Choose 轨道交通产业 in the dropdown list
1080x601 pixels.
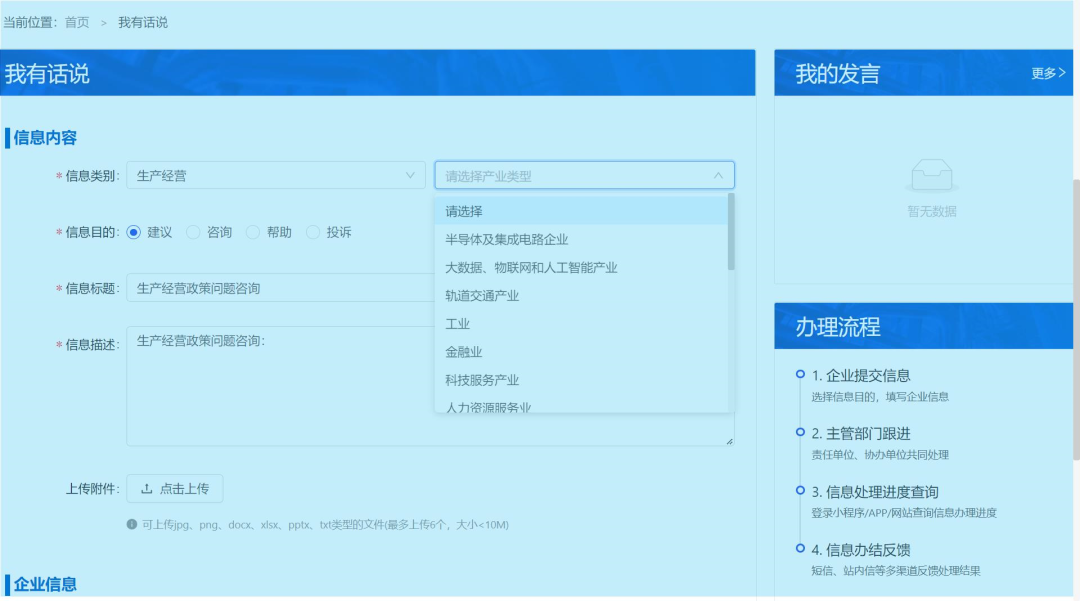click(x=482, y=296)
